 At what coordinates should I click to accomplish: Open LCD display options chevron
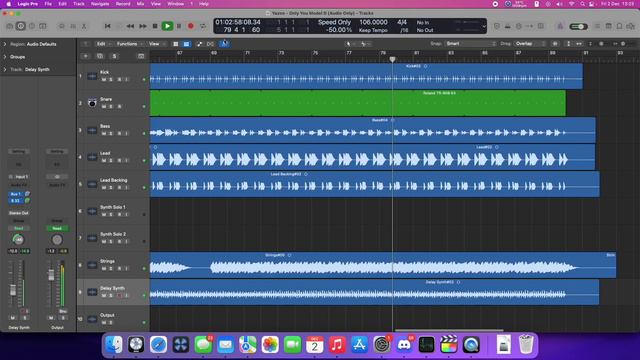tap(484, 27)
